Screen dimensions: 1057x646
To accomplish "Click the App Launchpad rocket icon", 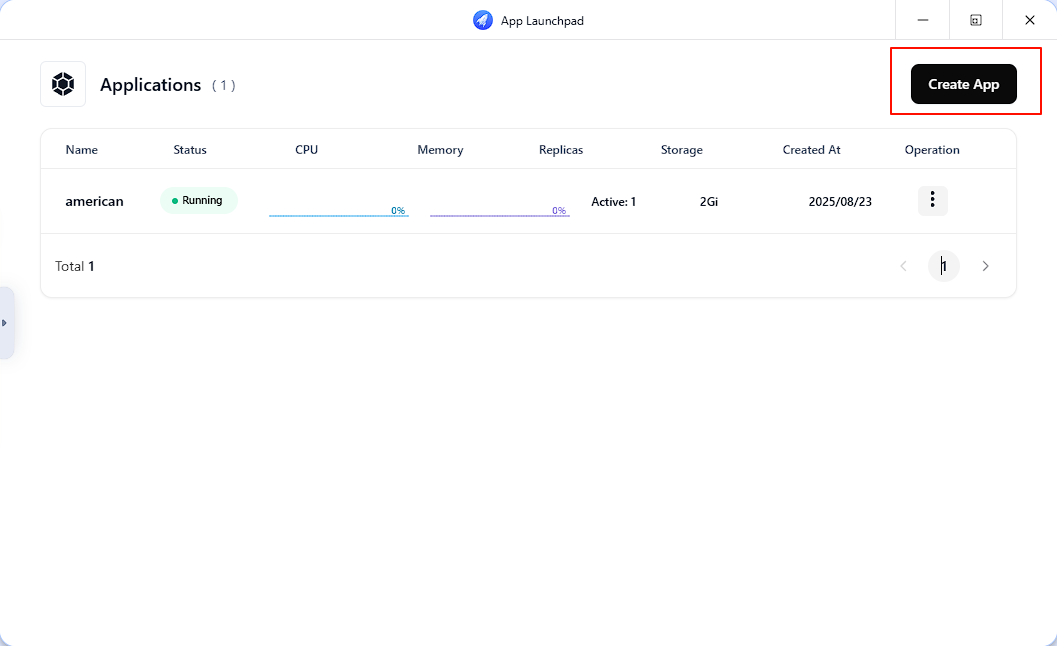I will 483,20.
